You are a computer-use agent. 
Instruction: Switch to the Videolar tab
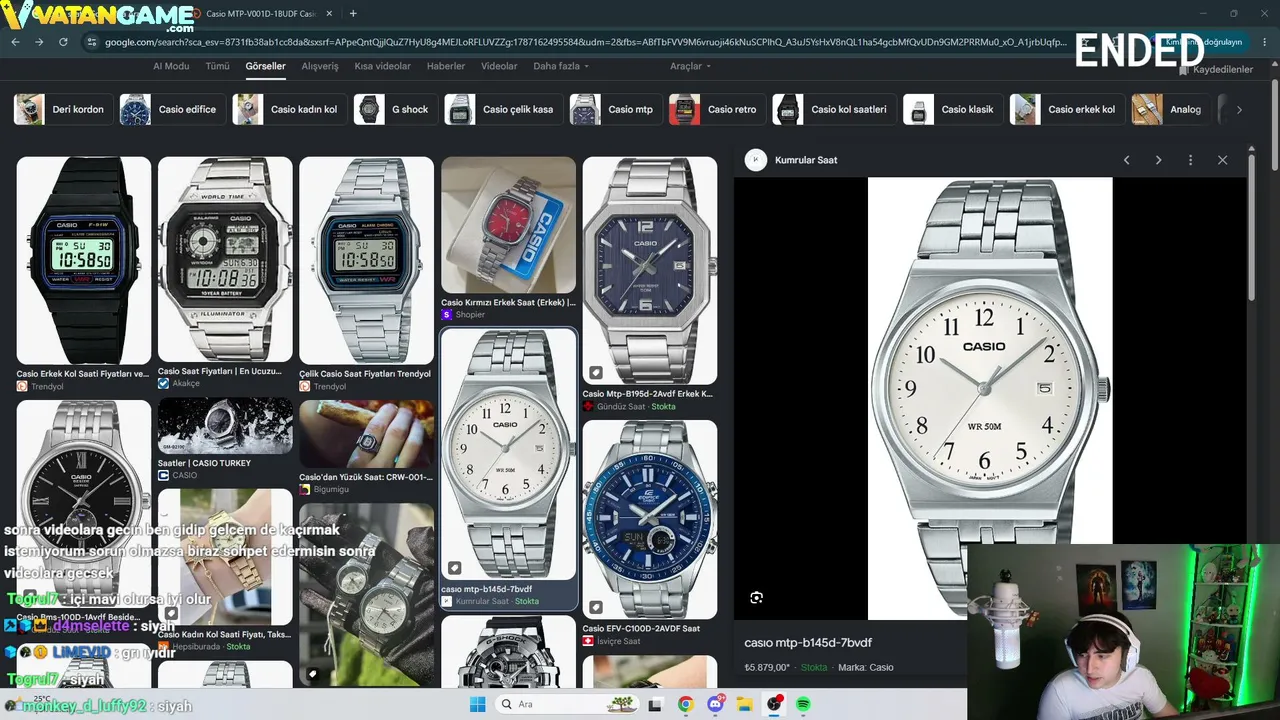[x=499, y=66]
